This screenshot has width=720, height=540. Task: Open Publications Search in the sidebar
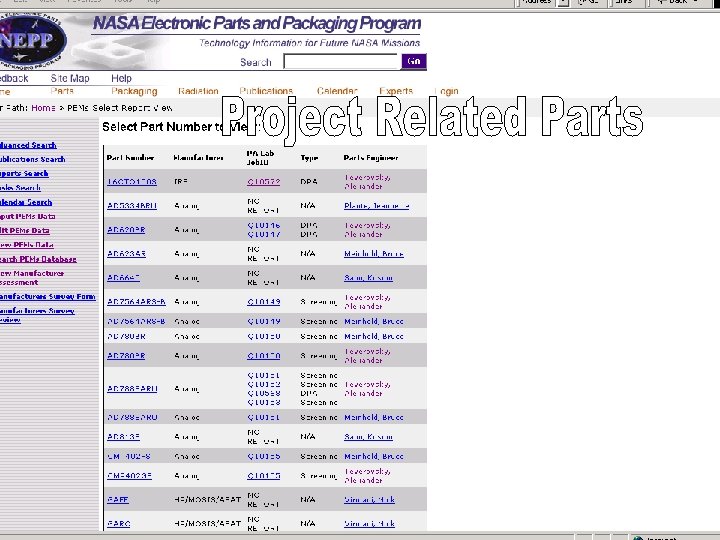coord(32,159)
